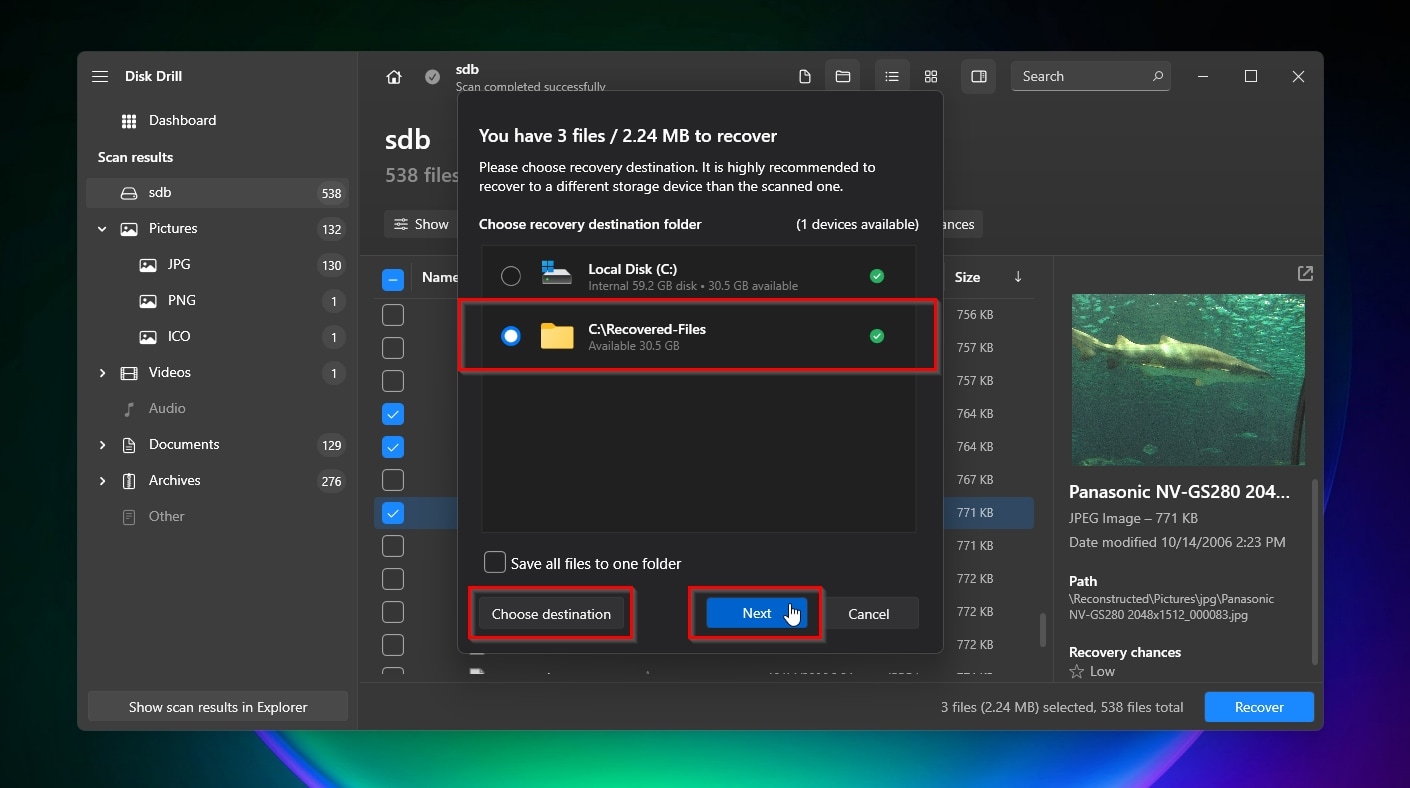Select the PNG category item
Screen dimensions: 1410x788
pyautogui.click(x=217, y=301)
